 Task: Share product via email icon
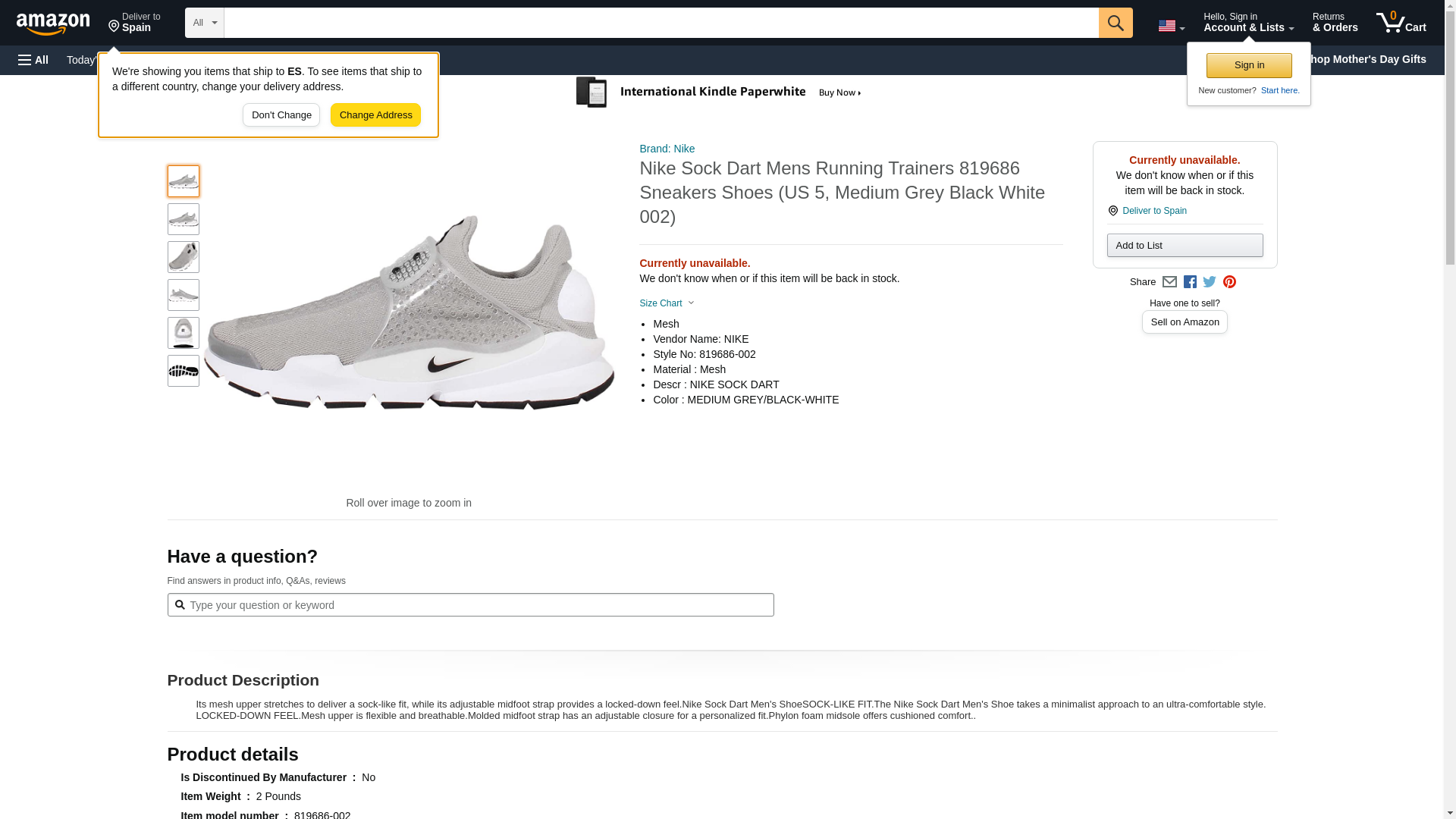[x=1169, y=282]
